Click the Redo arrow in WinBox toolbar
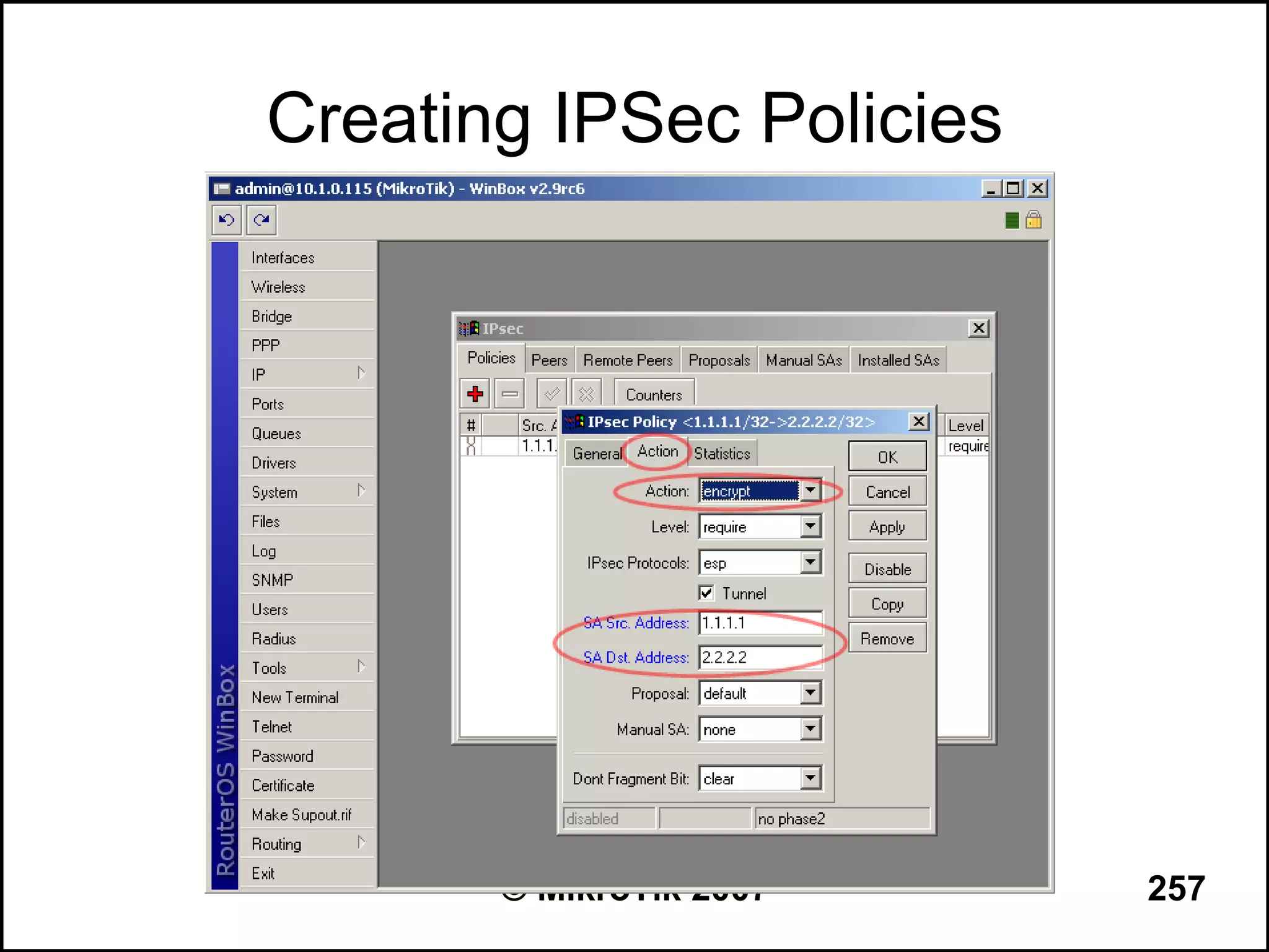The image size is (1269, 952). click(261, 220)
